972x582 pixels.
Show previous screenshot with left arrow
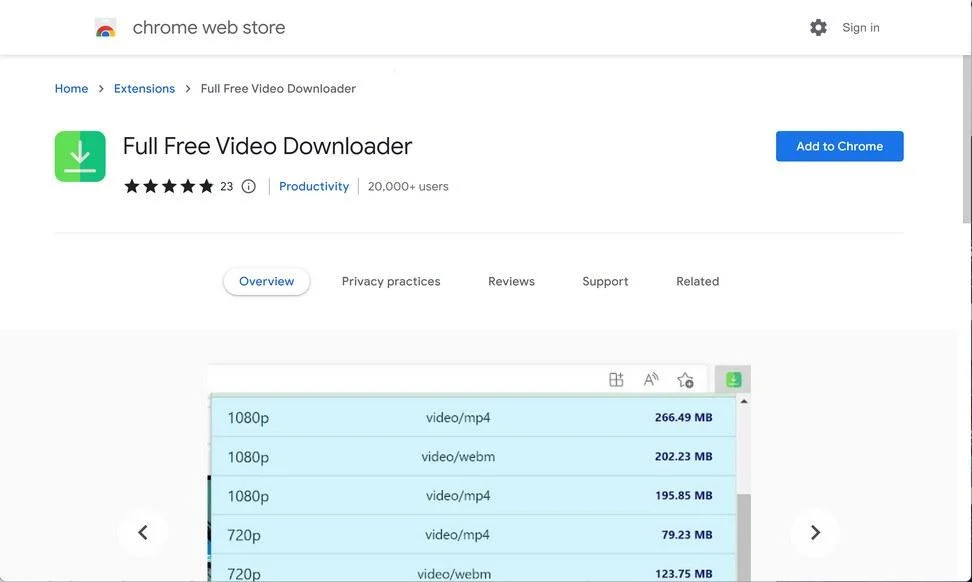[143, 532]
